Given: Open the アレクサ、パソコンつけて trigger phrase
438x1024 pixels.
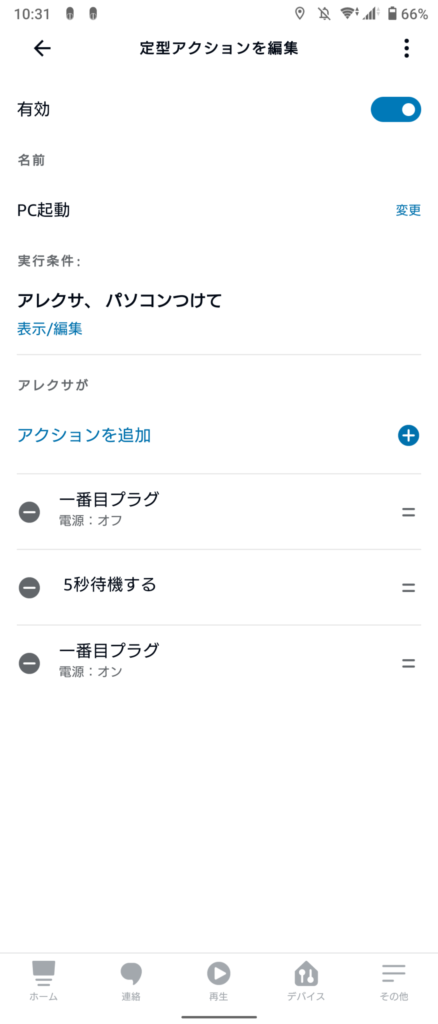Looking at the screenshot, I should (119, 300).
